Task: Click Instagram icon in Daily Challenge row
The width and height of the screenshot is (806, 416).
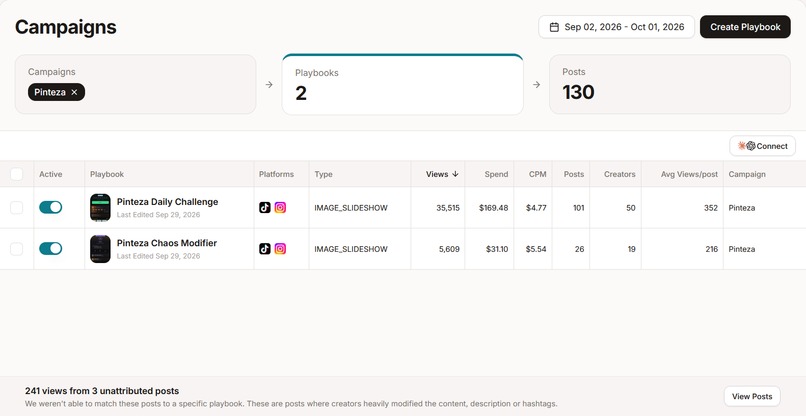Action: coord(280,208)
